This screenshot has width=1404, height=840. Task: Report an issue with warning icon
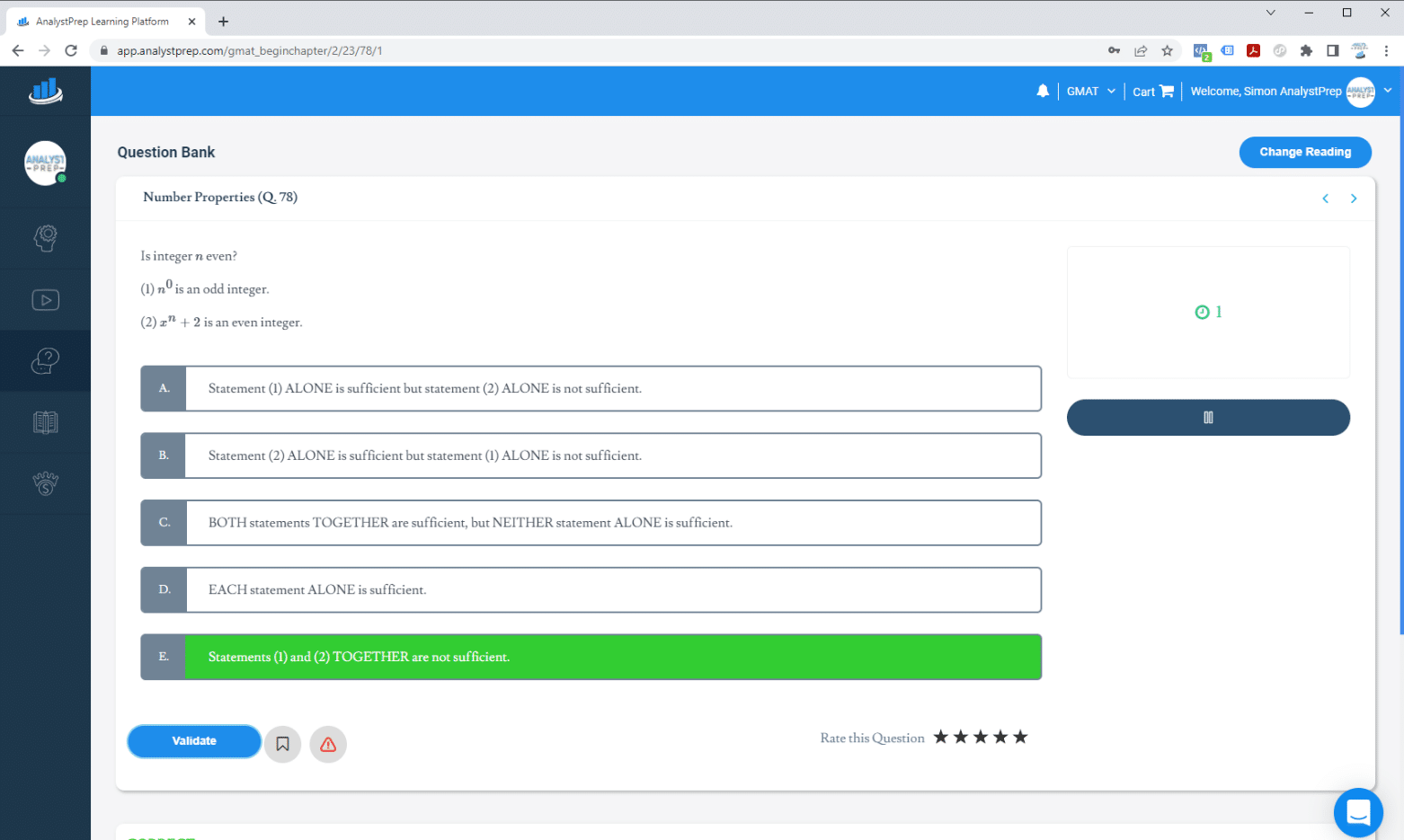coord(328,744)
